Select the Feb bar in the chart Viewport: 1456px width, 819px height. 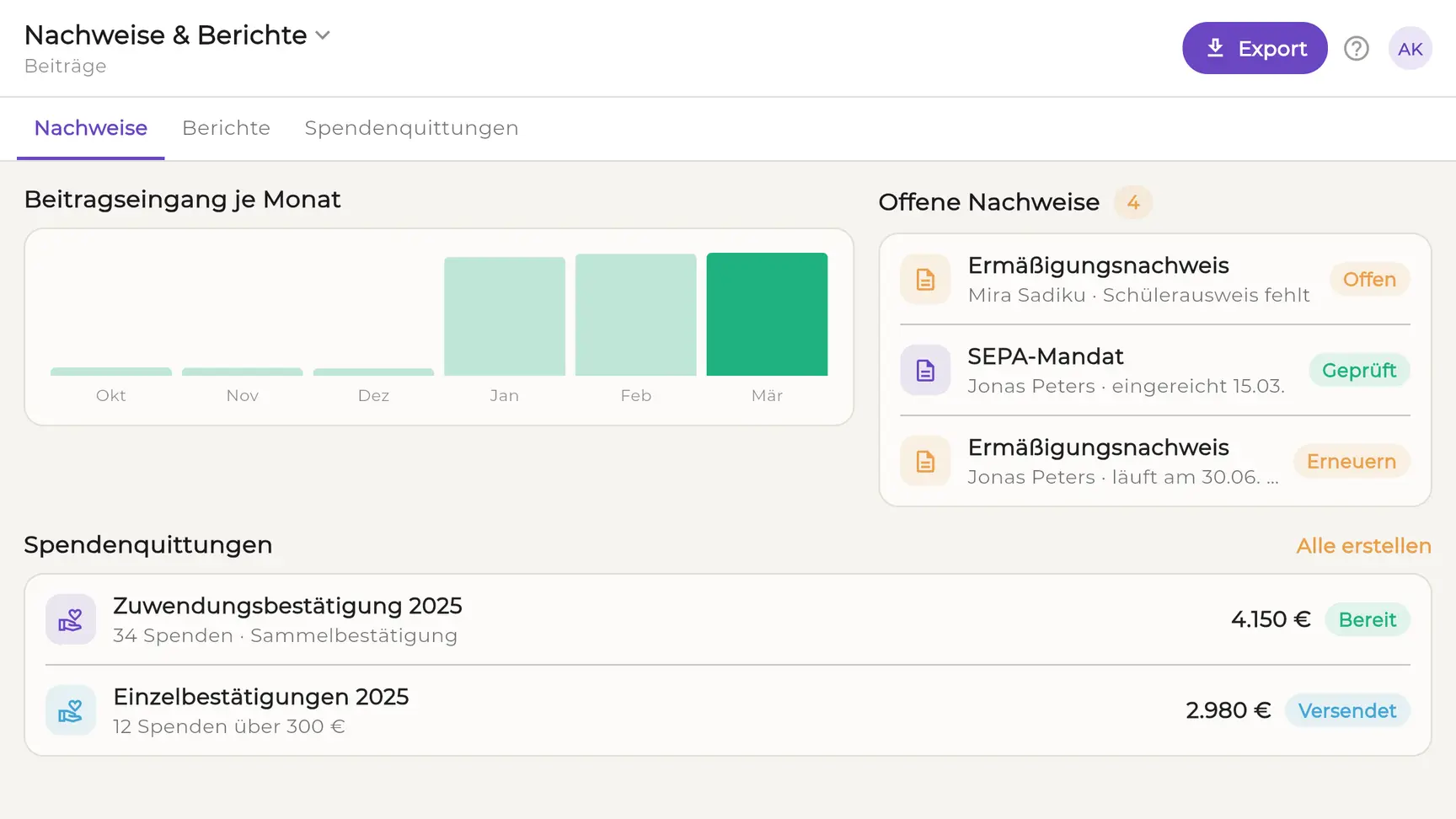tap(635, 315)
